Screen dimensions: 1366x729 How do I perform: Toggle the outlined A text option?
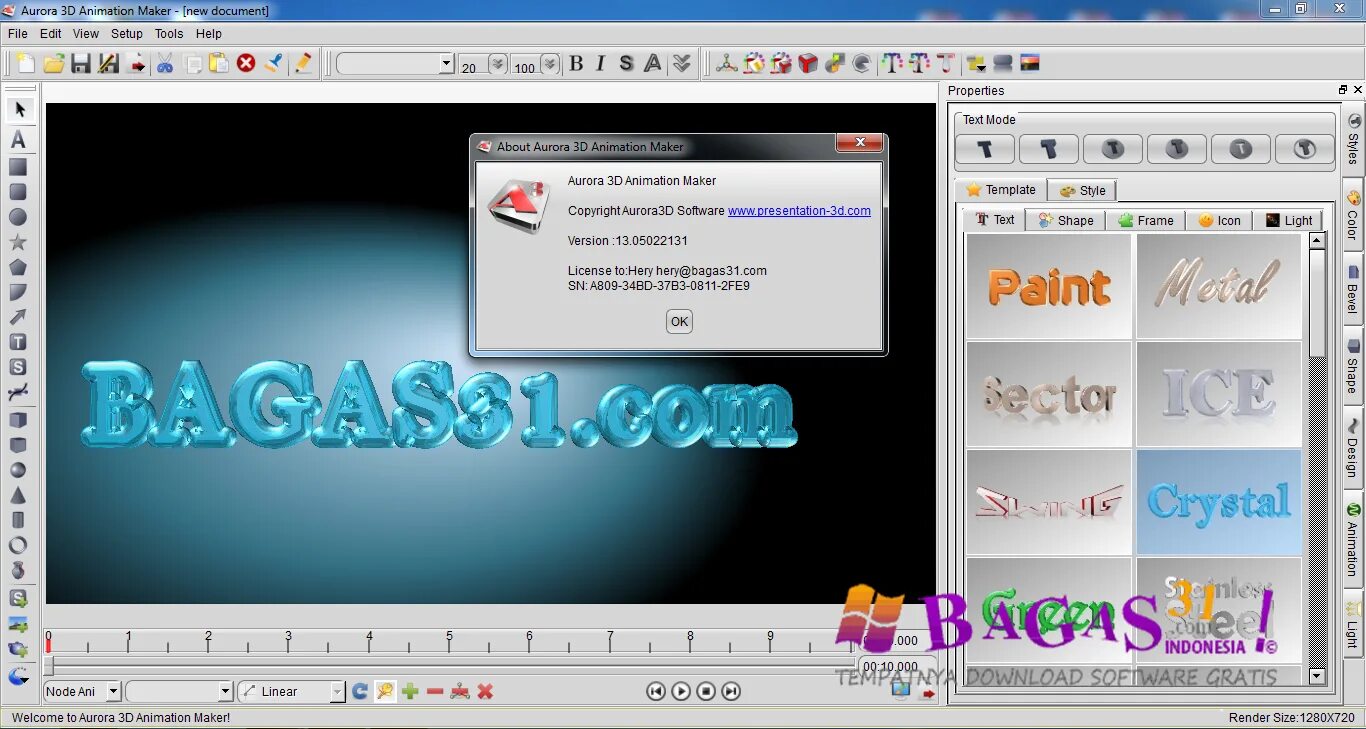(653, 64)
